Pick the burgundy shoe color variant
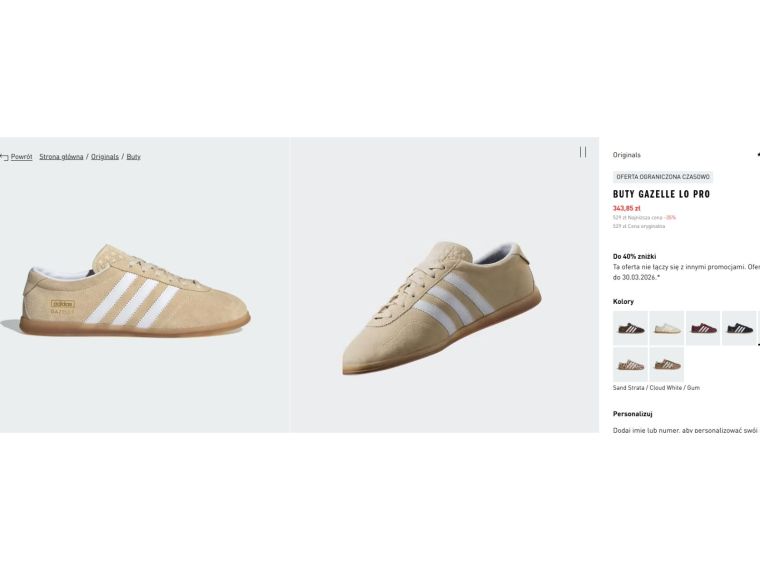Viewport: 760px width, 570px height. [x=702, y=328]
